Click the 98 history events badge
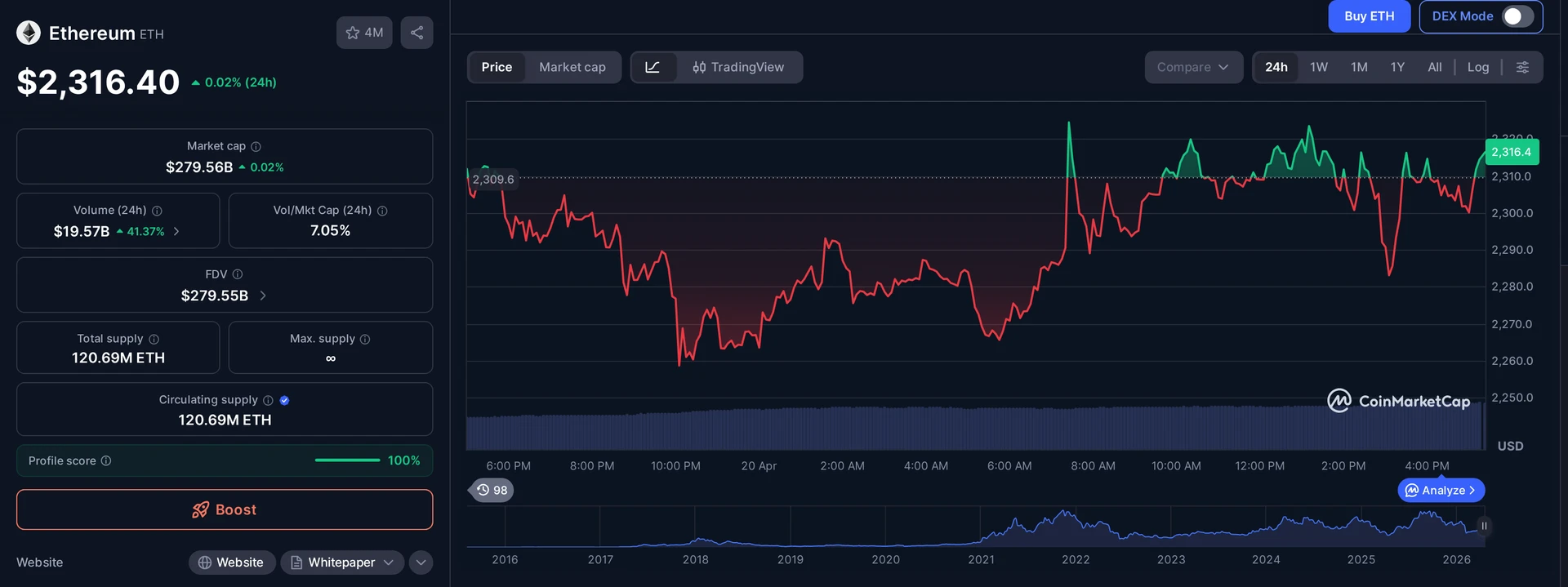 pyautogui.click(x=492, y=490)
